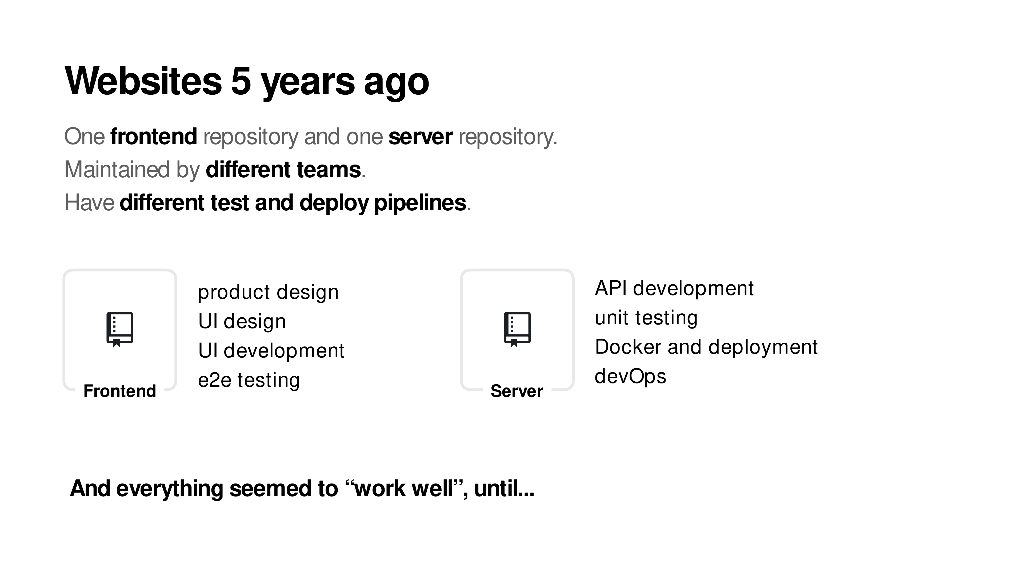Viewport: 1024px width, 576px height.
Task: Select the "Server" label under the icon
Action: pos(517,391)
